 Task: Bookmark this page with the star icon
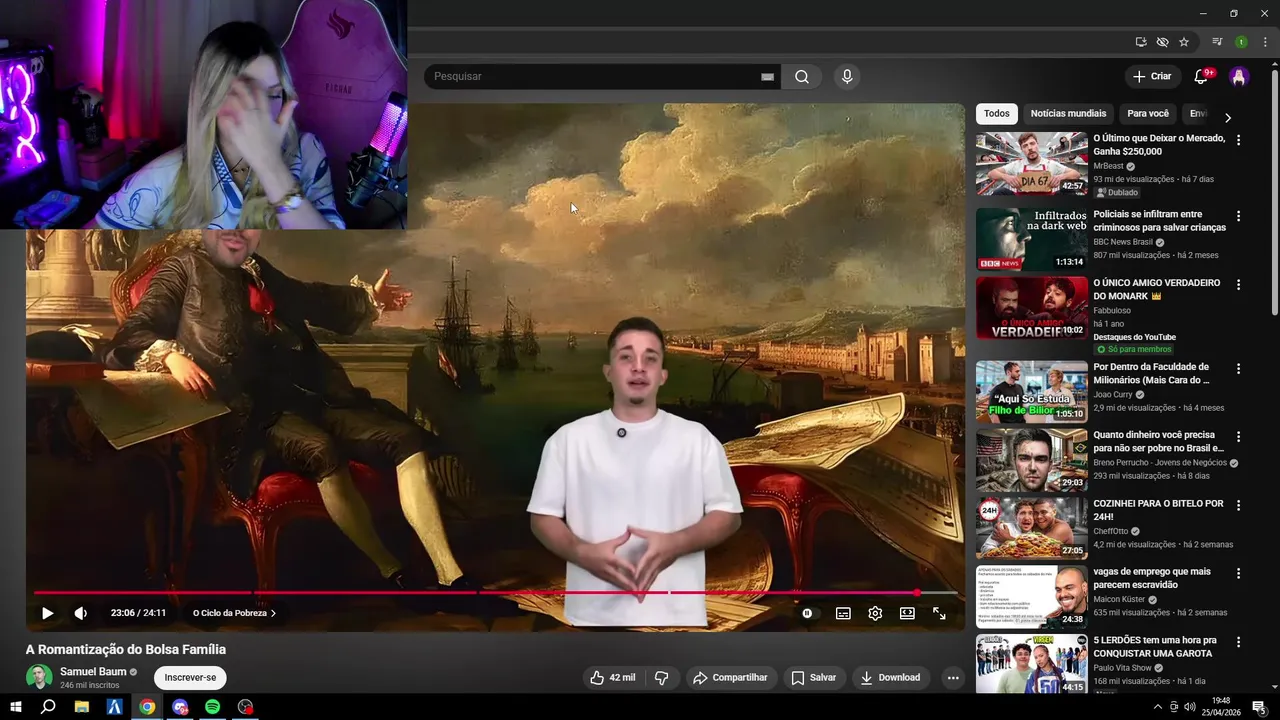pyautogui.click(x=1184, y=42)
